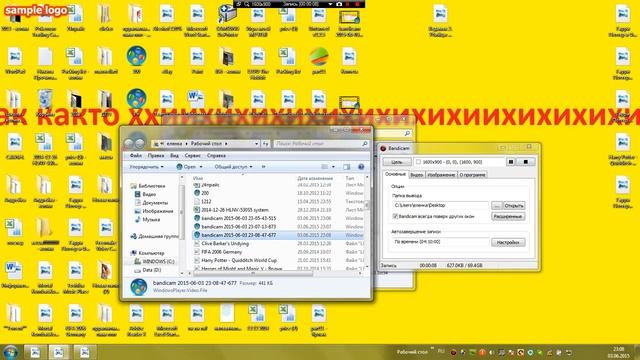Click Explorer's change view icon
The width and height of the screenshot is (640, 360).
pos(324,167)
